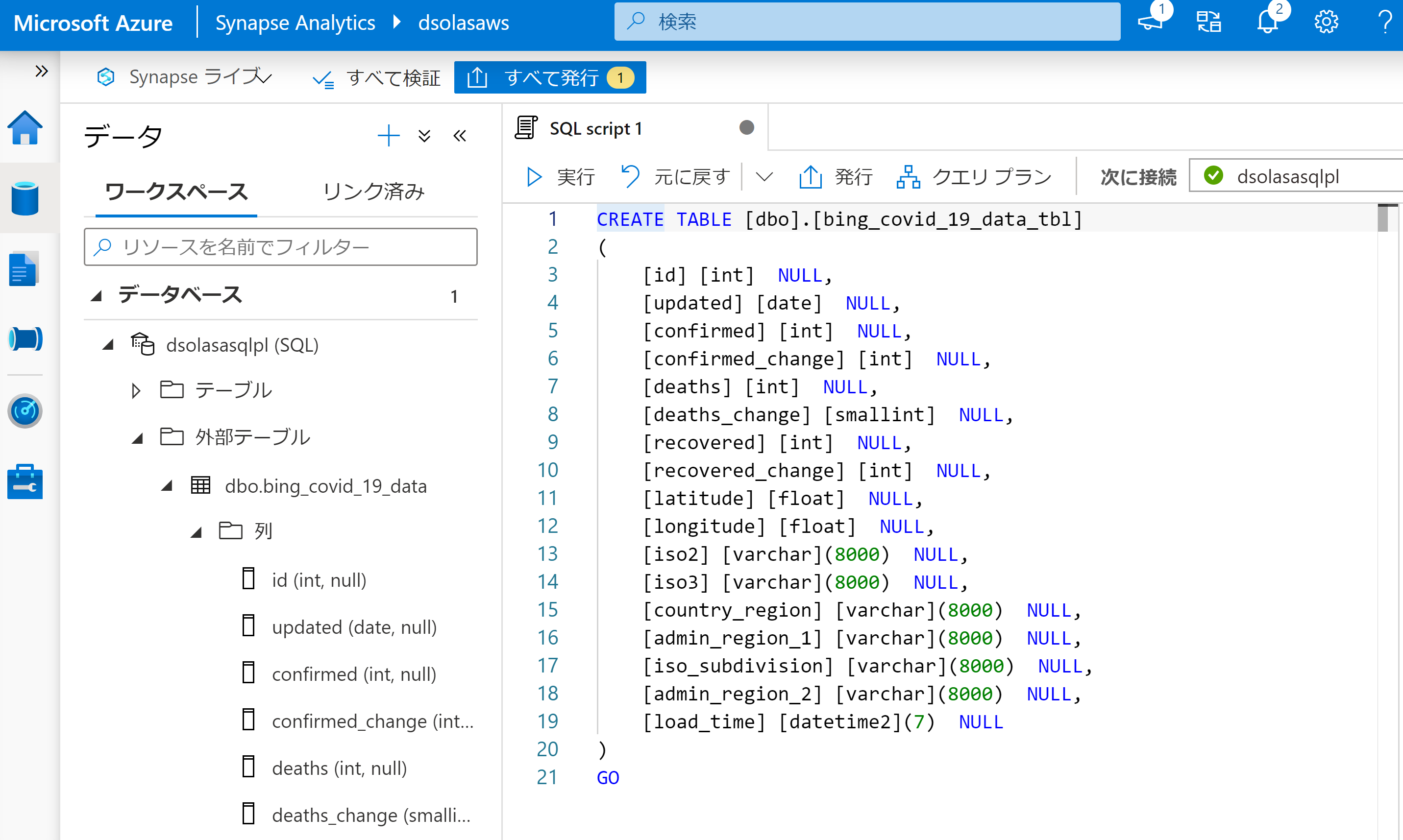1403x840 pixels.
Task: Open the dropdown arrow next to 元に戻す
Action: pyautogui.click(x=764, y=177)
